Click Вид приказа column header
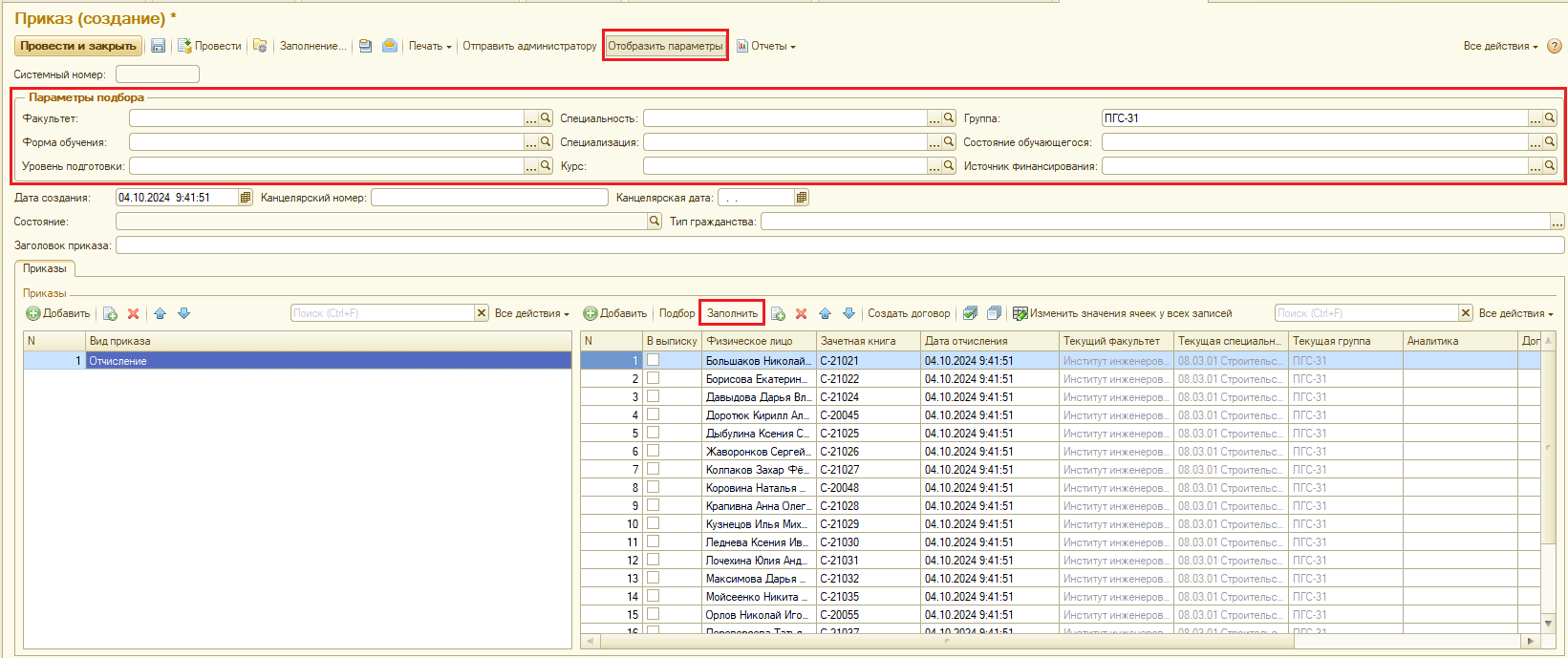The image size is (1568, 658). [x=328, y=341]
